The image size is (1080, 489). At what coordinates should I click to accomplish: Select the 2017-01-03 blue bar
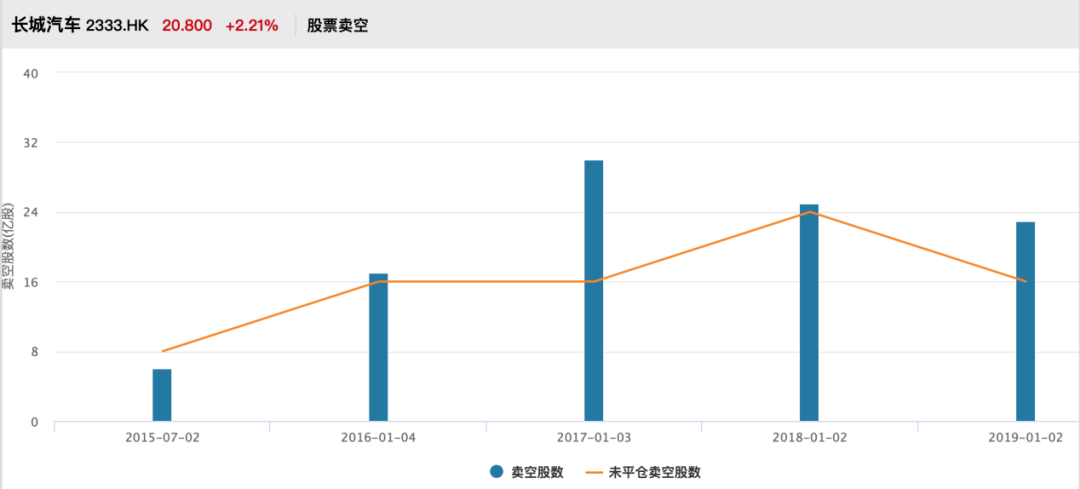(x=594, y=291)
